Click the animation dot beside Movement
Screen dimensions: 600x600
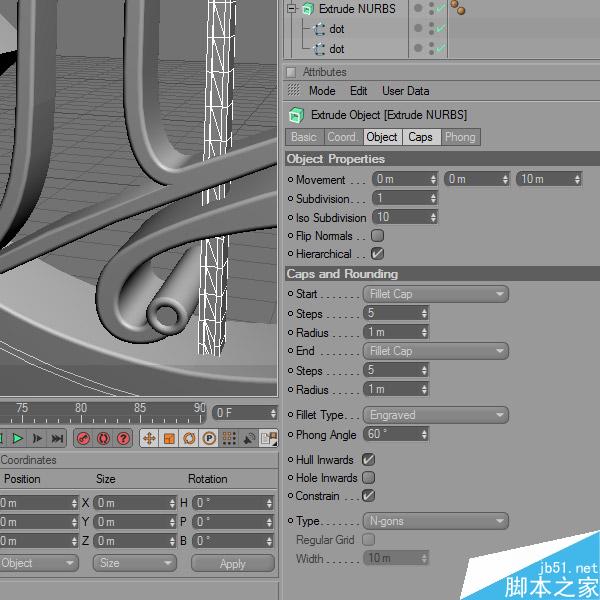(290, 179)
